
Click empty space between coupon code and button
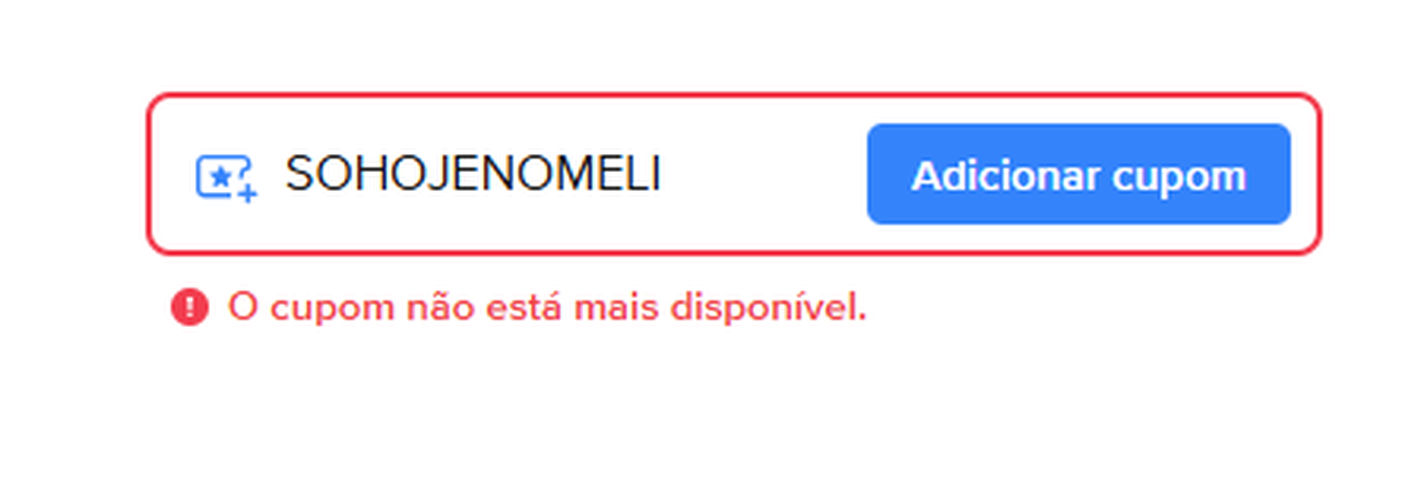click(x=765, y=175)
